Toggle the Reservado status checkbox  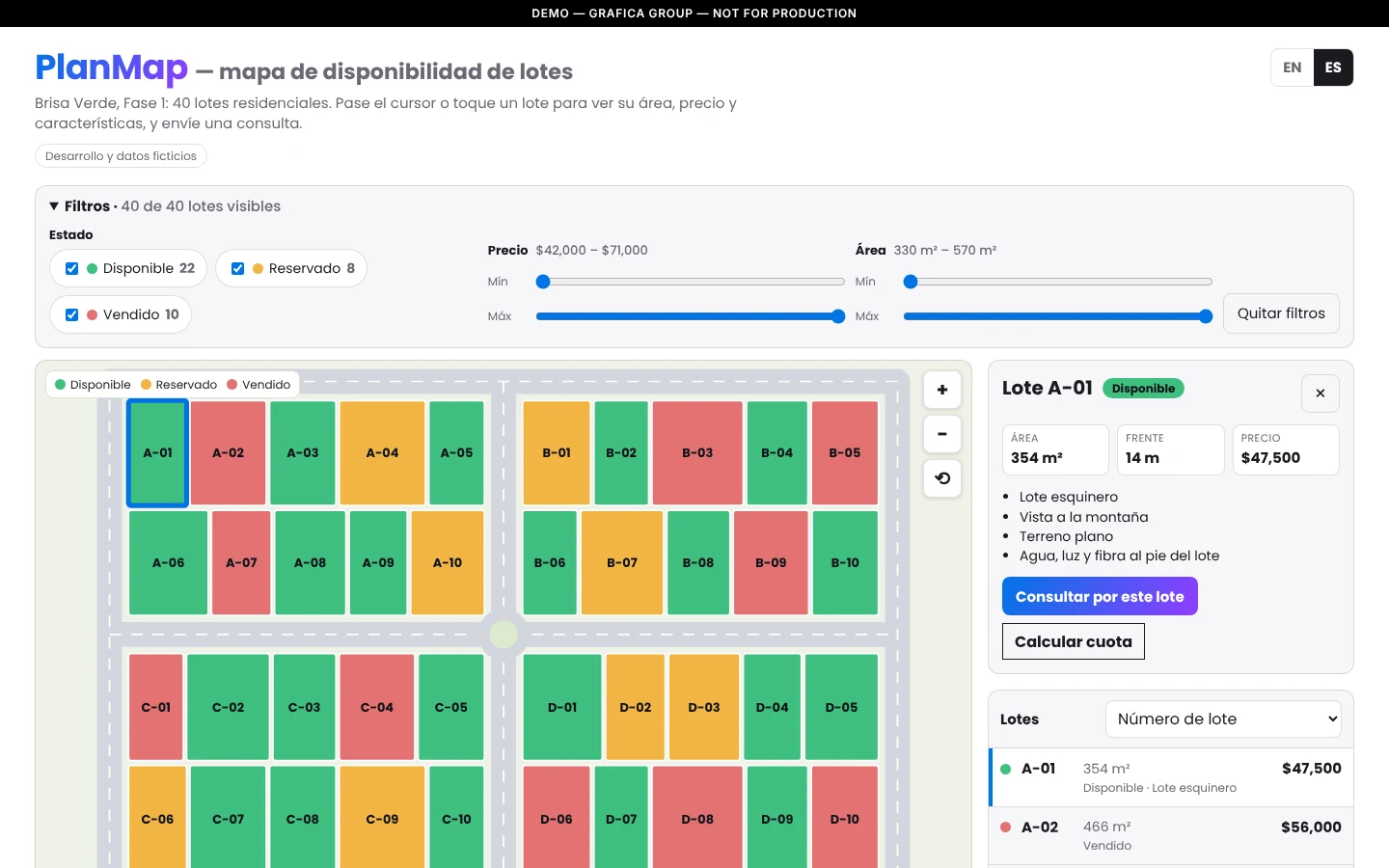click(x=237, y=268)
